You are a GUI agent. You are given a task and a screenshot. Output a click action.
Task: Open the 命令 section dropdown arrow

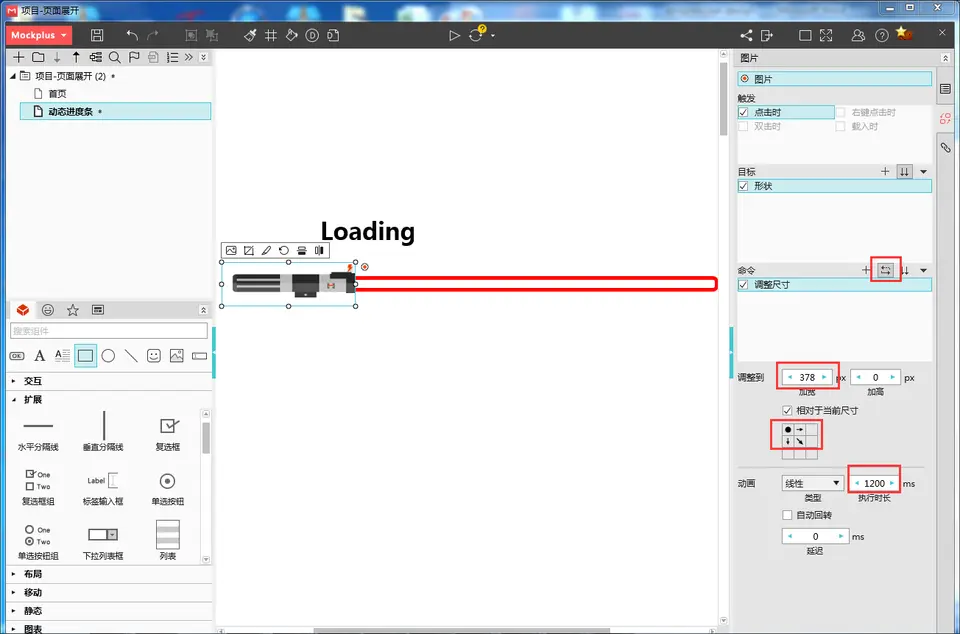pos(924,270)
